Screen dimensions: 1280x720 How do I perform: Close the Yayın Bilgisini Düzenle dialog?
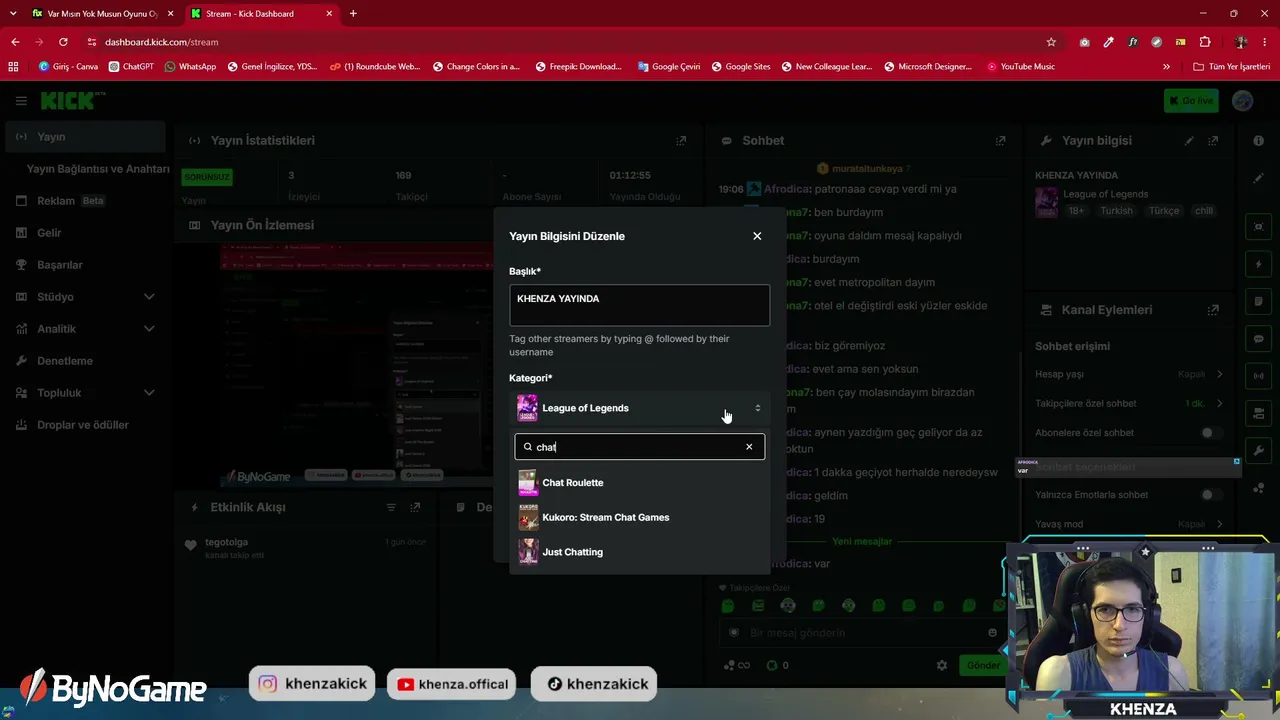757,236
